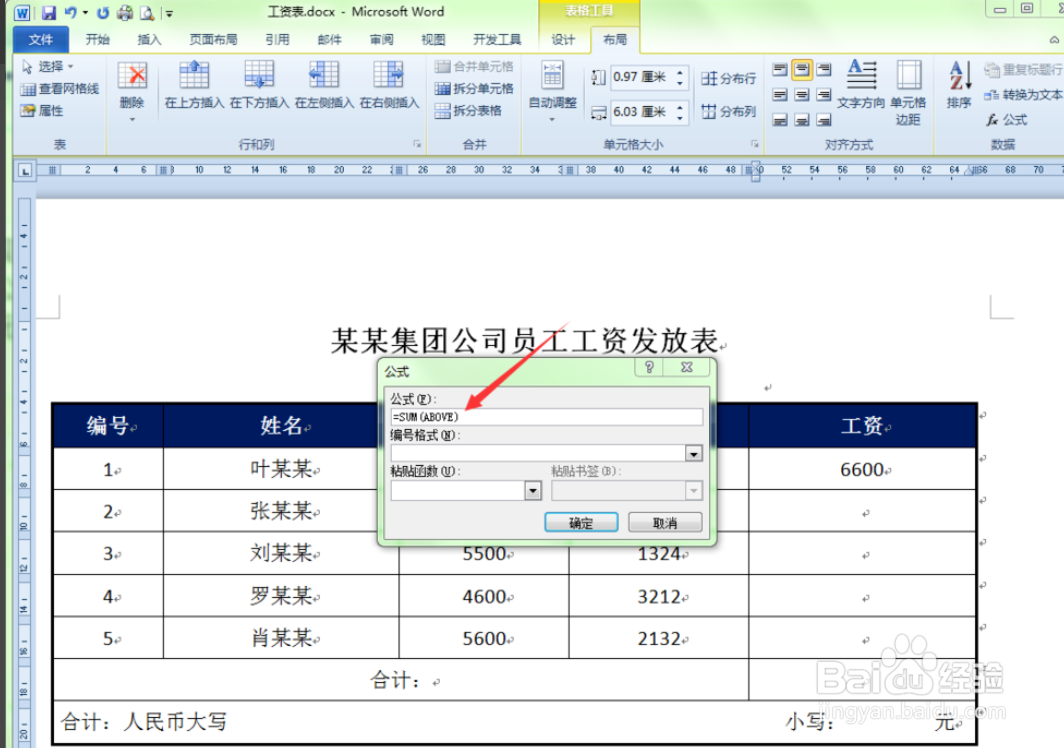This screenshot has width=1064, height=748.
Task: Open 单元格大小 group dialog launcher
Action: (754, 144)
